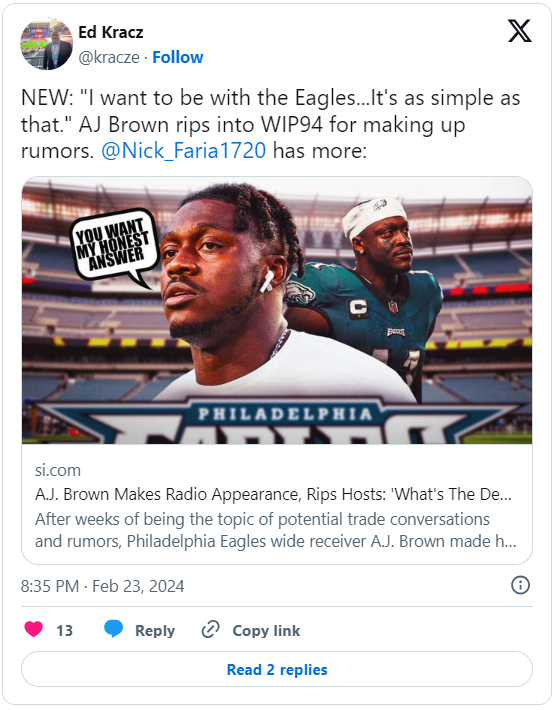This screenshot has width=555, height=710.
Task: Click the Reply text button
Action: click(x=155, y=631)
